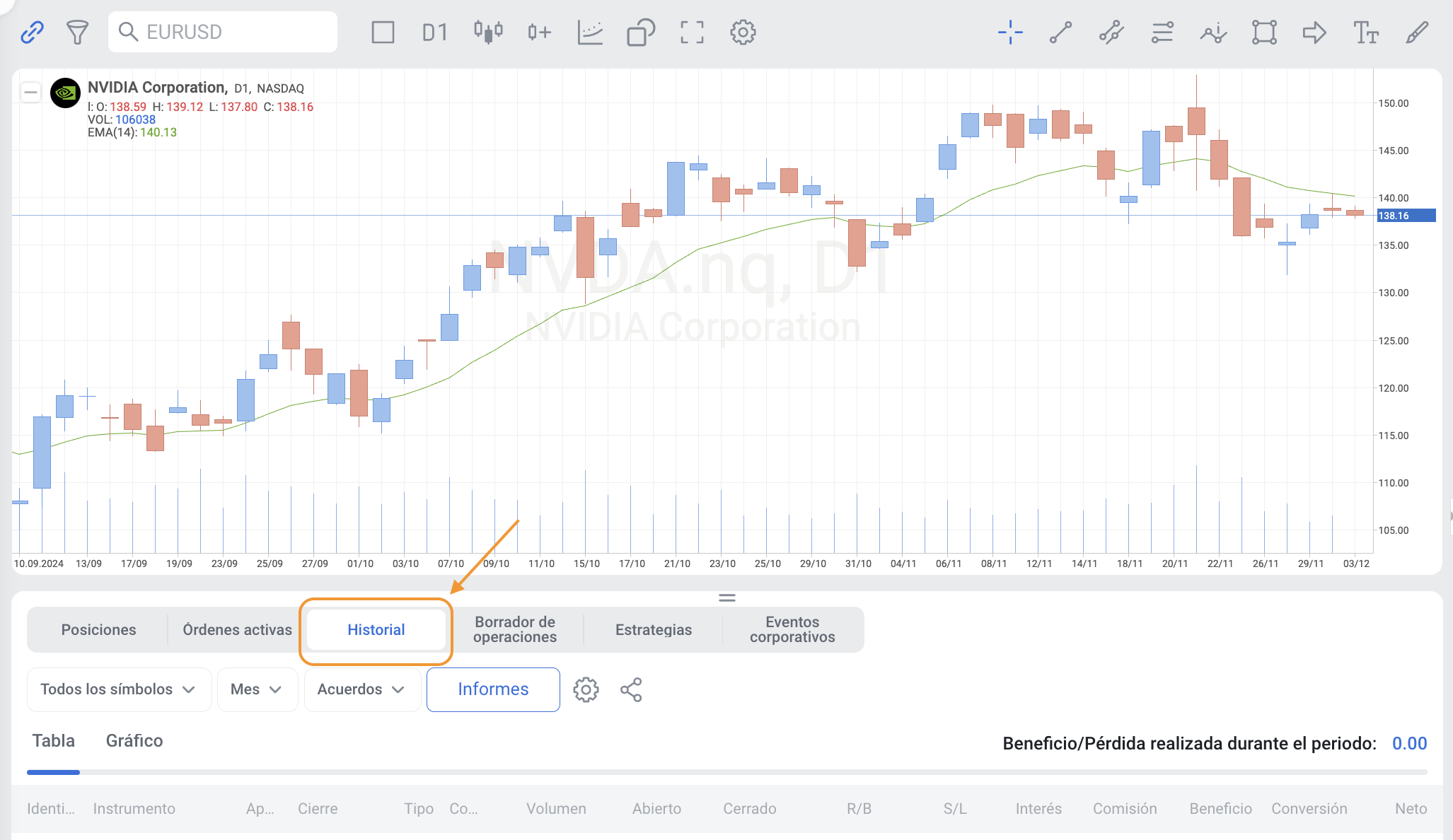Toggle fullscreen chart mode
Viewport: 1453px width, 840px height.
692,32
